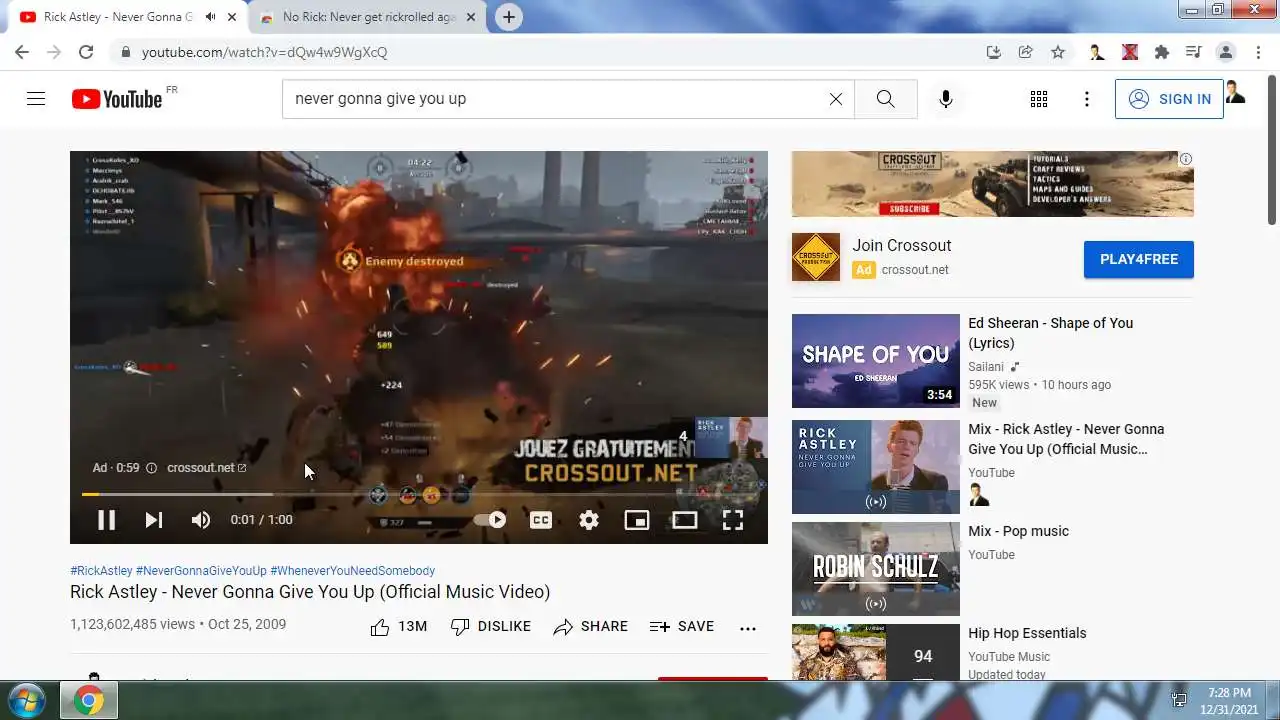Open the #RickAstley hashtag link
Screen dimensions: 1280x720
point(101,571)
